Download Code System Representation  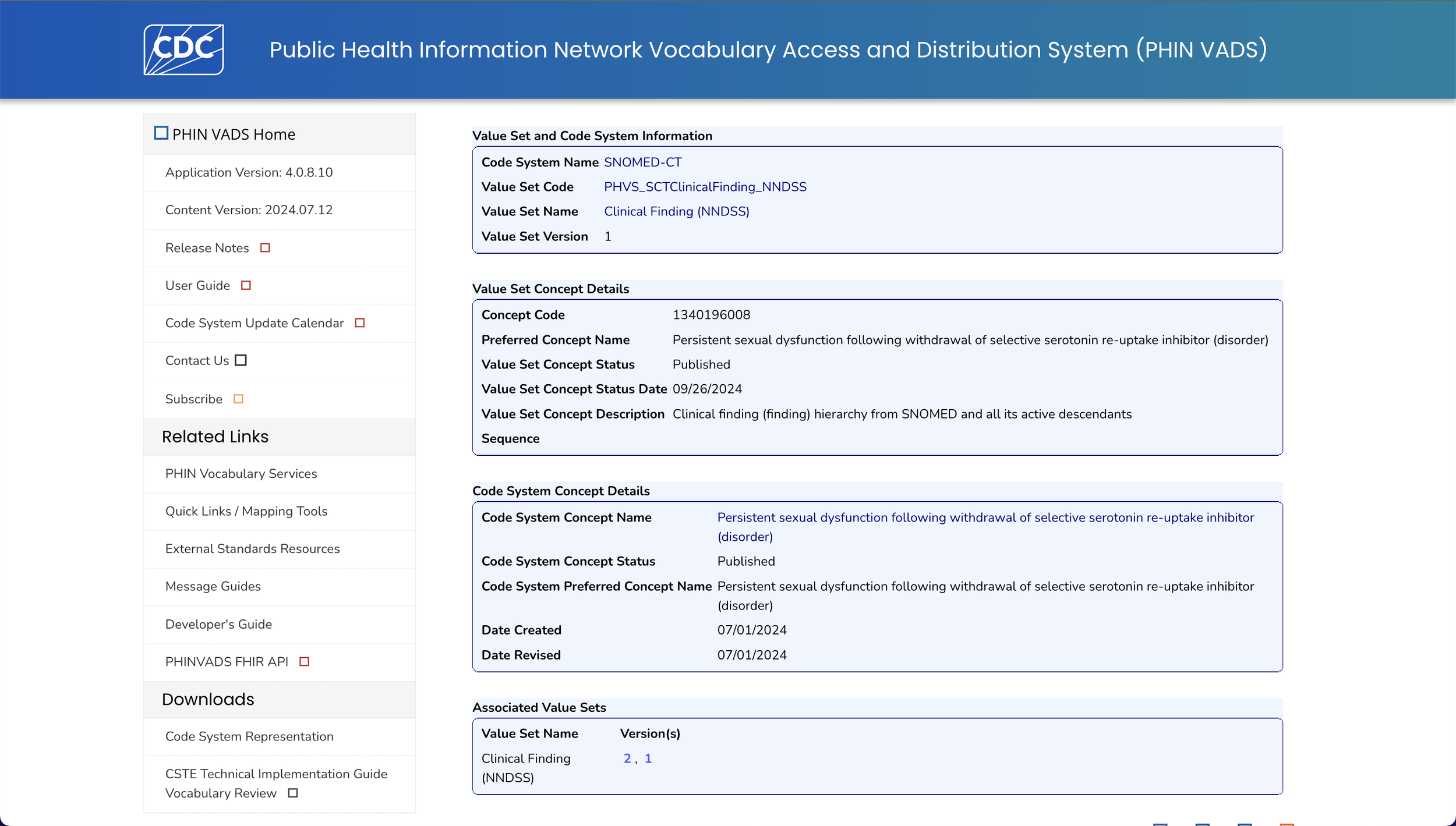(249, 736)
